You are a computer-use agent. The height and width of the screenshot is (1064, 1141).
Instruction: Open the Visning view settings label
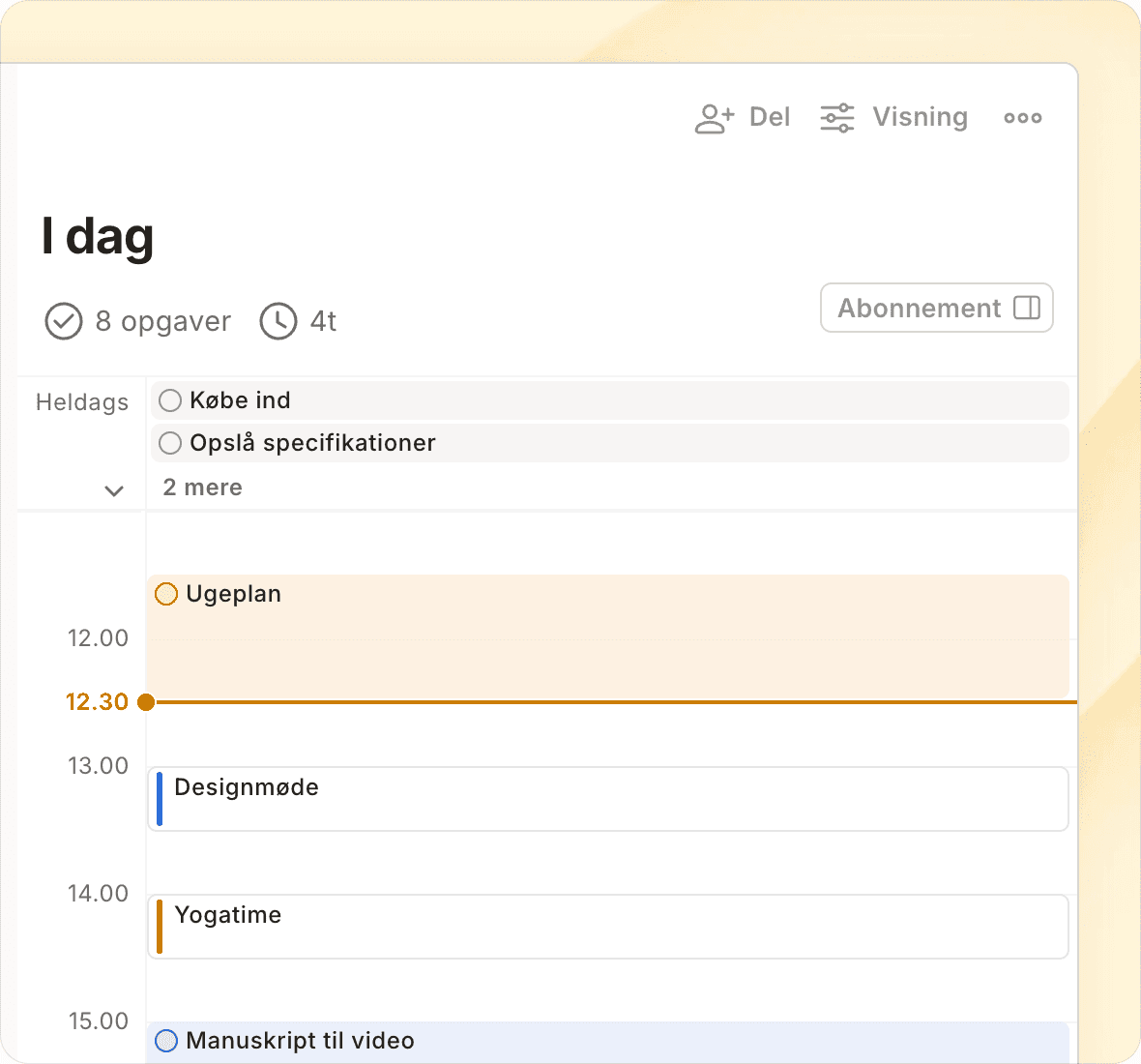pos(920,117)
